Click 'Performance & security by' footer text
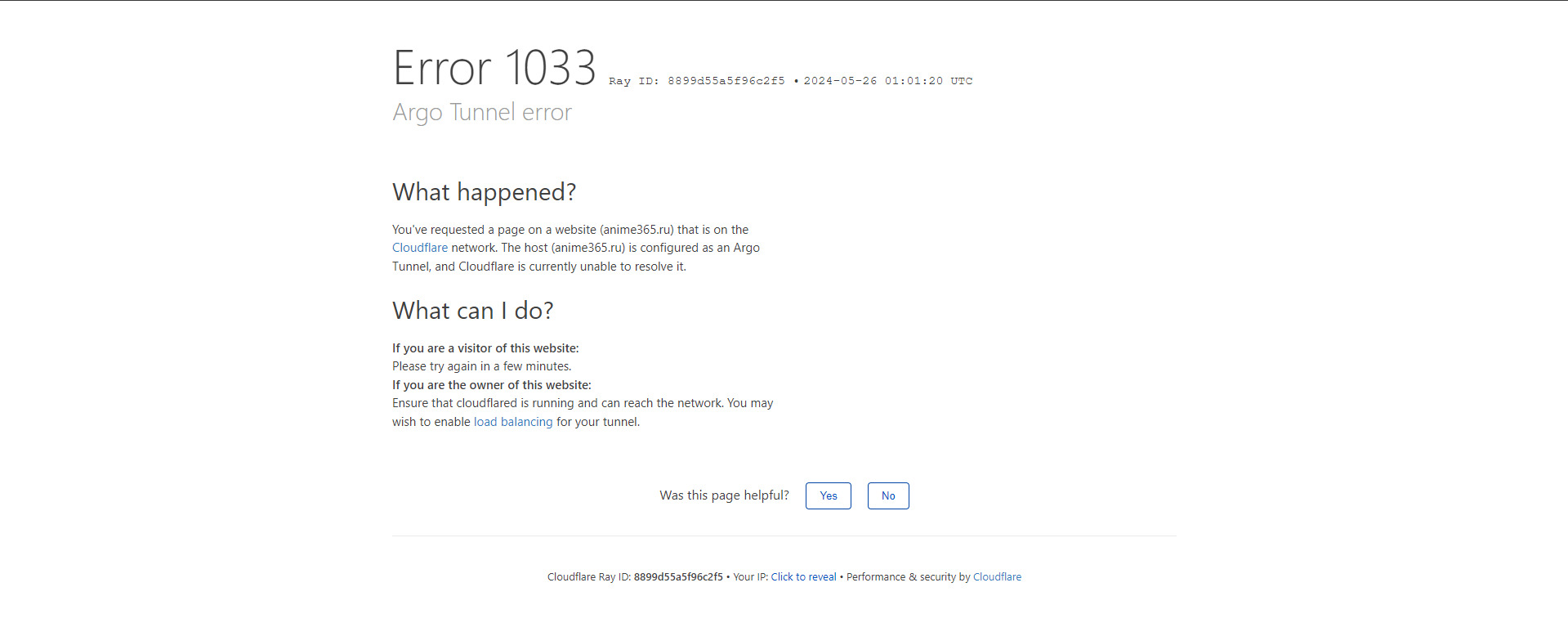 pyautogui.click(x=908, y=576)
